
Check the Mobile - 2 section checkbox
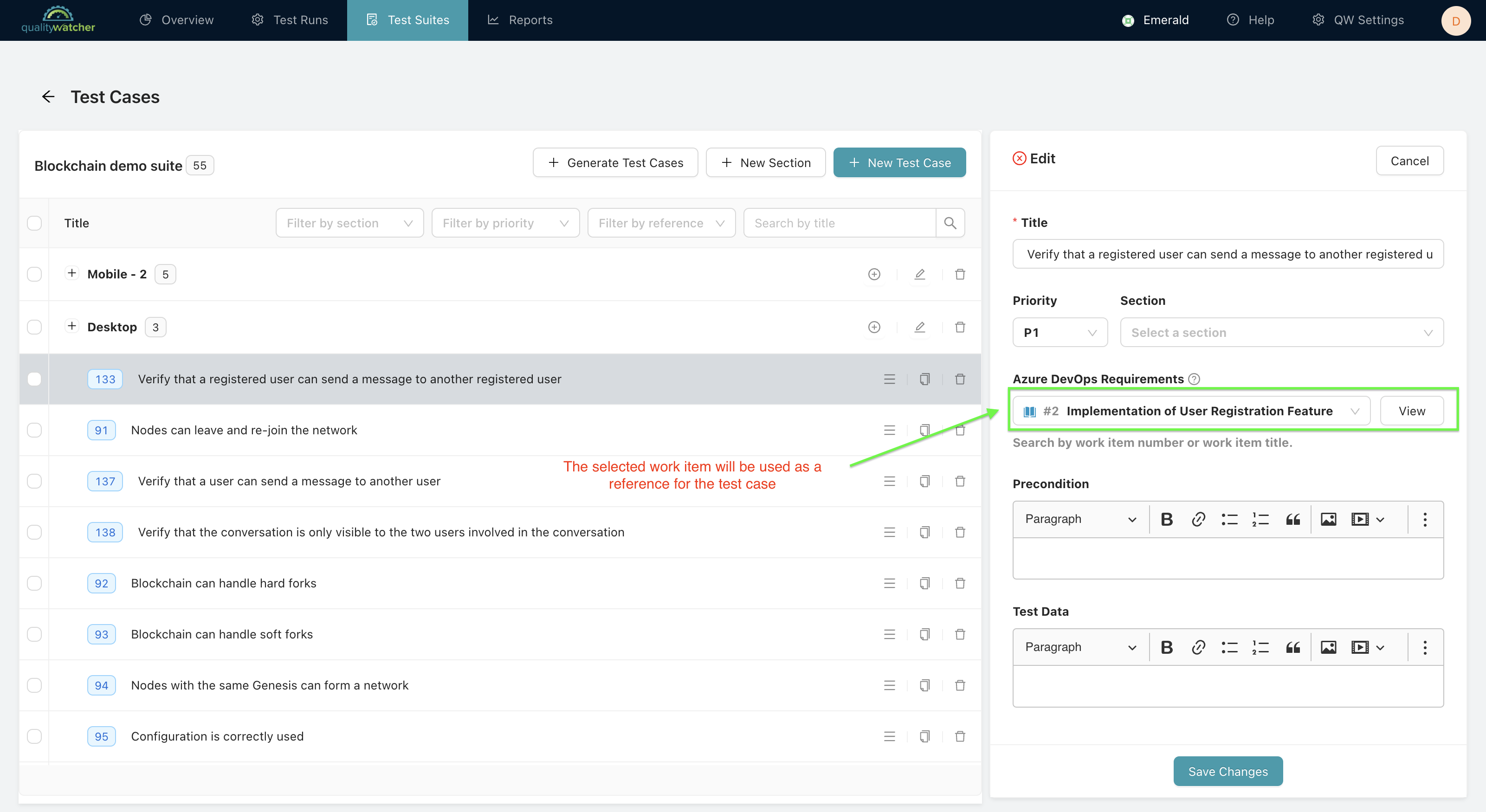pyautogui.click(x=35, y=274)
